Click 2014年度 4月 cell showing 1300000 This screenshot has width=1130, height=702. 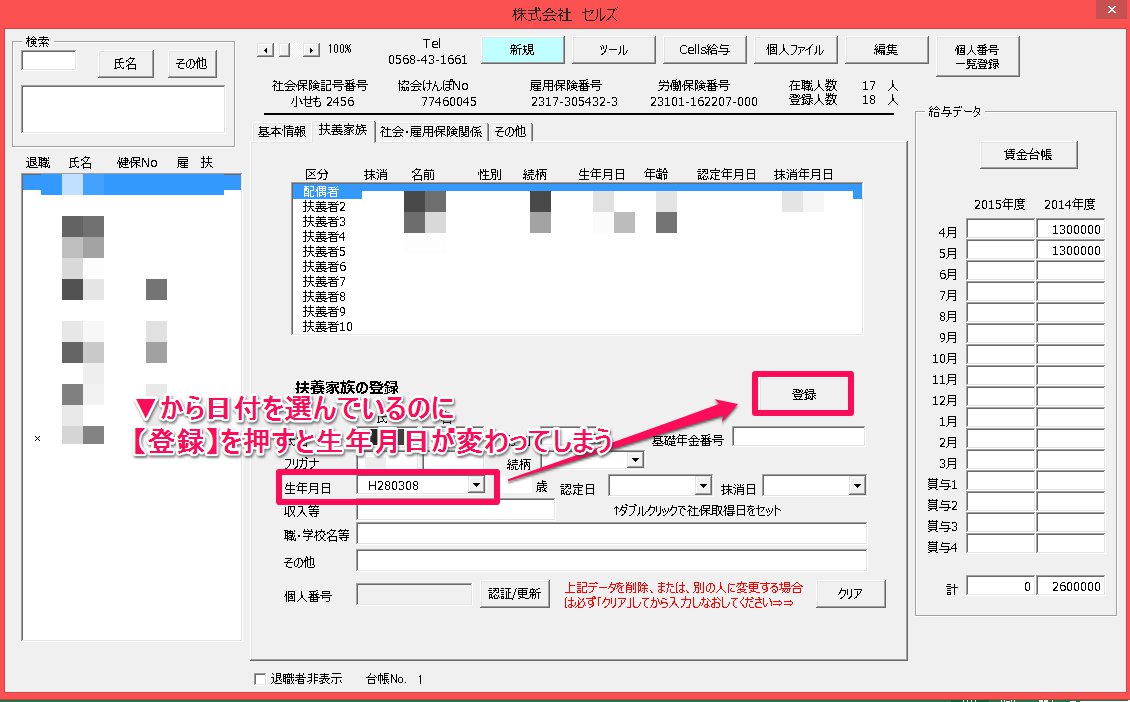[x=1070, y=229]
